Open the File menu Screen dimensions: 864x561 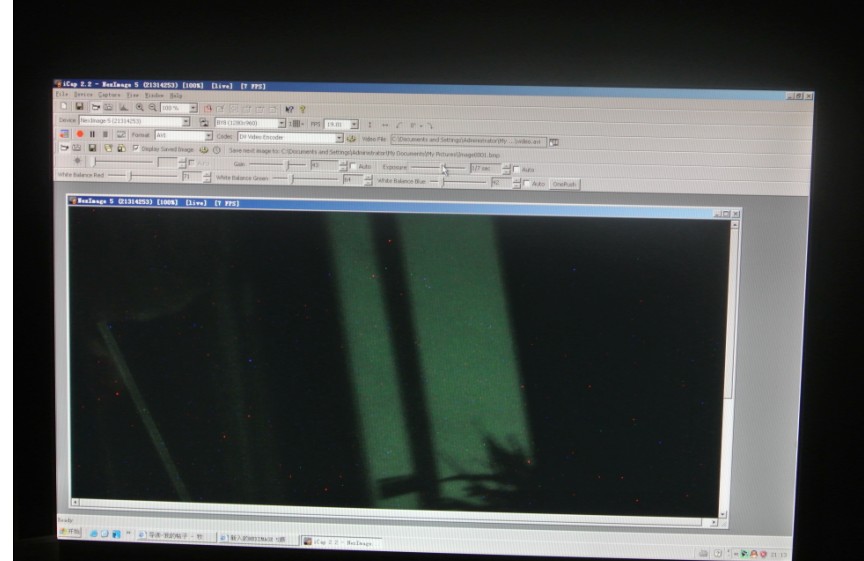pos(61,94)
